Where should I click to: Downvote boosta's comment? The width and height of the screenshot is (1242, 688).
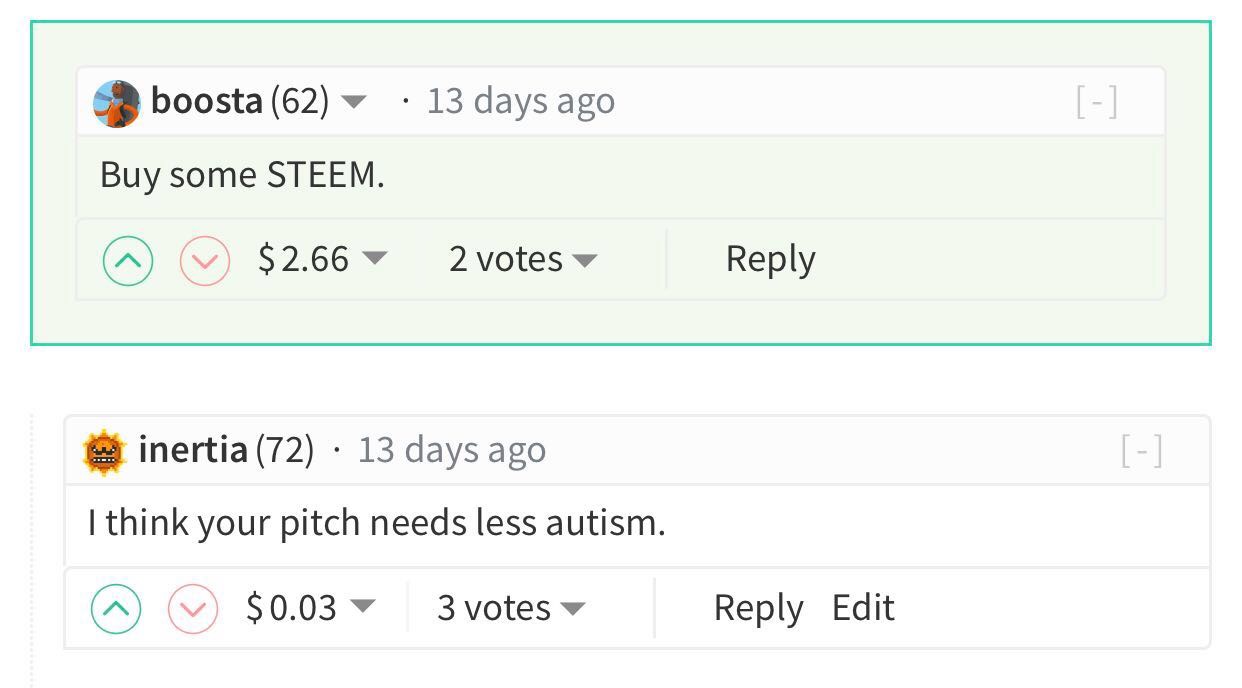(x=205, y=261)
